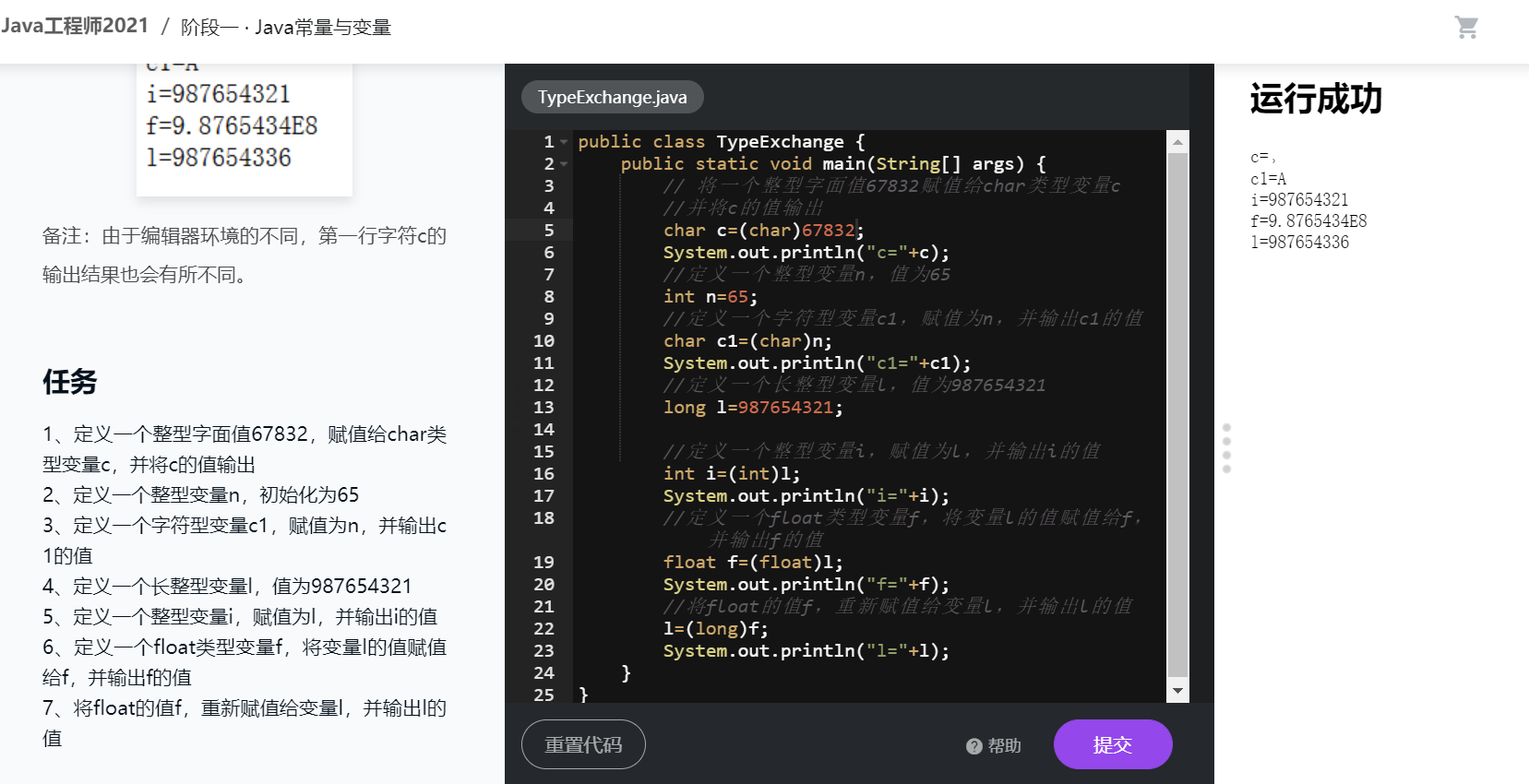
Task: Click comment on line 21 about float的值f
Action: click(897, 607)
